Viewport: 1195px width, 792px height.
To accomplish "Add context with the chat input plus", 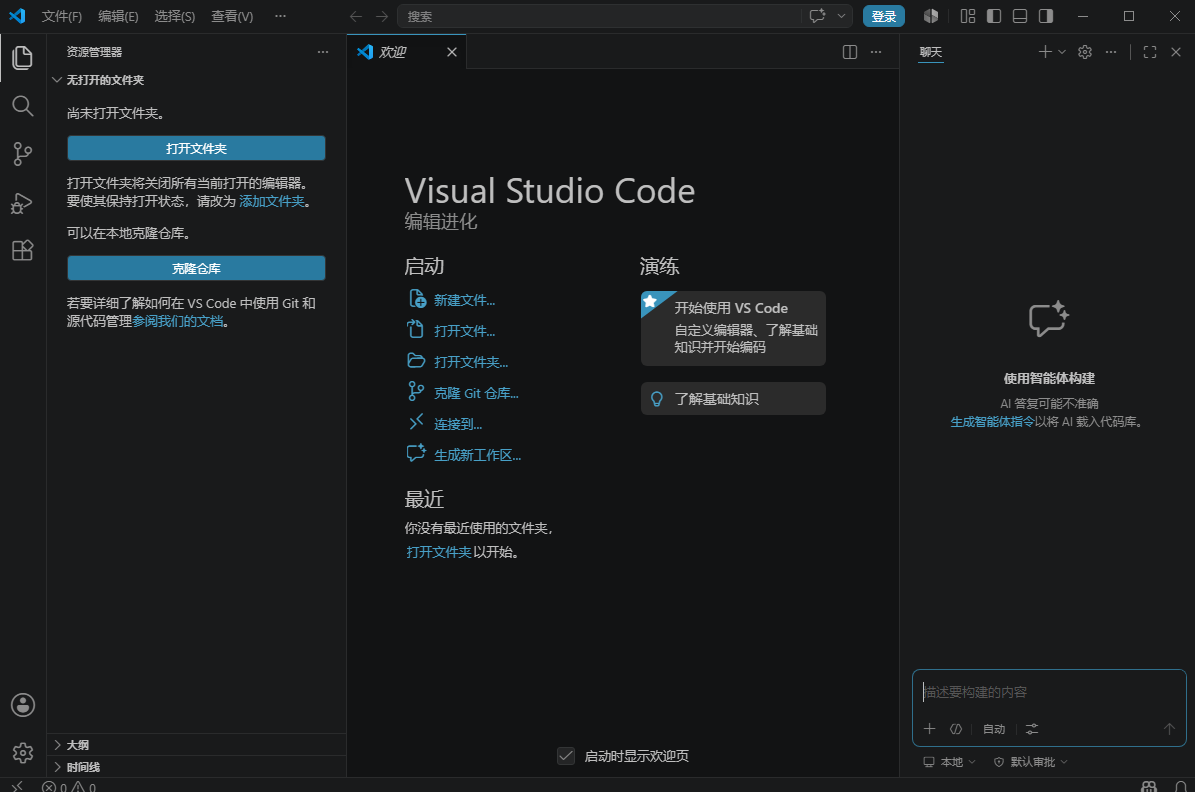I will pyautogui.click(x=929, y=729).
